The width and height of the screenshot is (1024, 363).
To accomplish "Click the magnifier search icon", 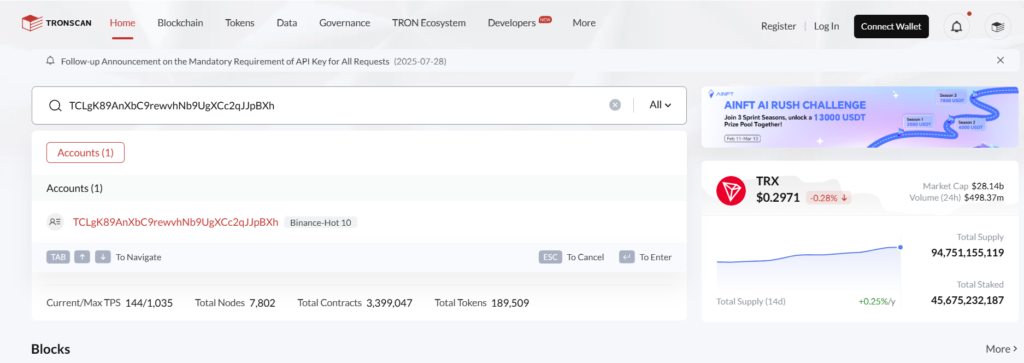I will pos(55,105).
